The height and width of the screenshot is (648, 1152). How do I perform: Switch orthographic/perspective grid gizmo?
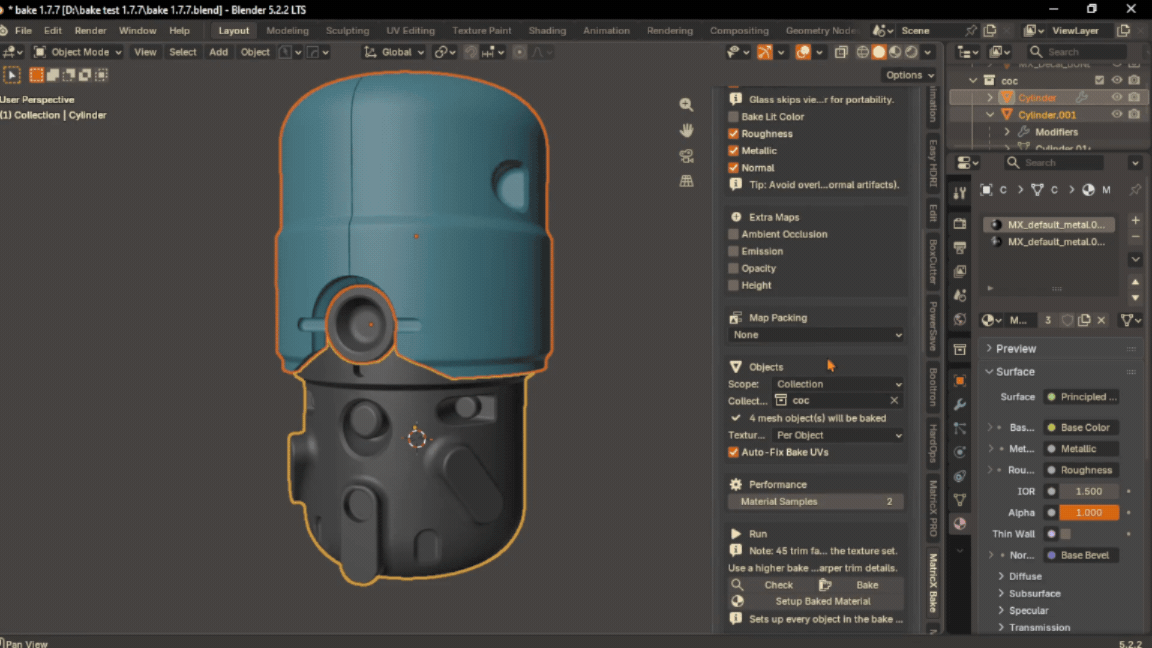686,181
